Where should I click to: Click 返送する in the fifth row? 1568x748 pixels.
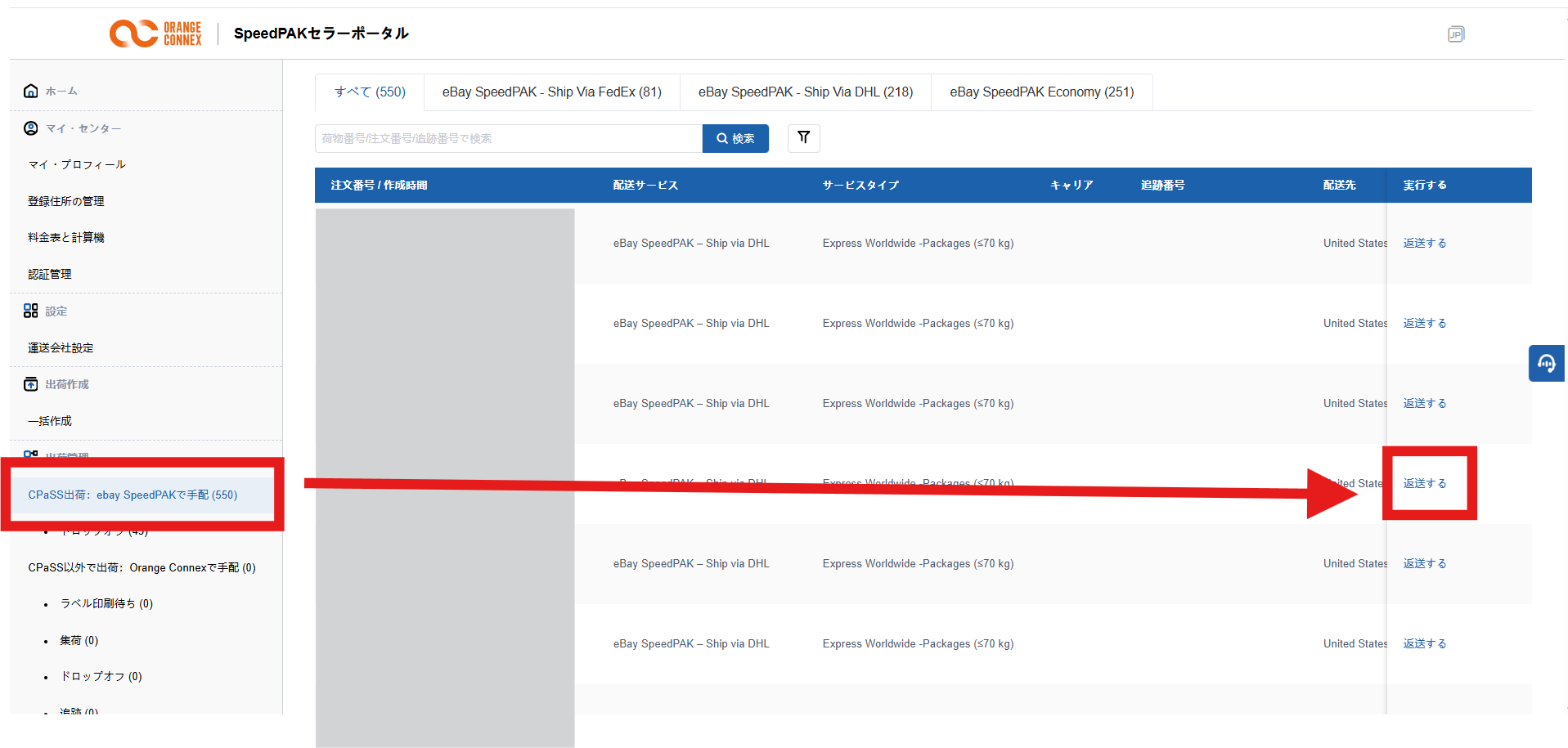pyautogui.click(x=1425, y=563)
